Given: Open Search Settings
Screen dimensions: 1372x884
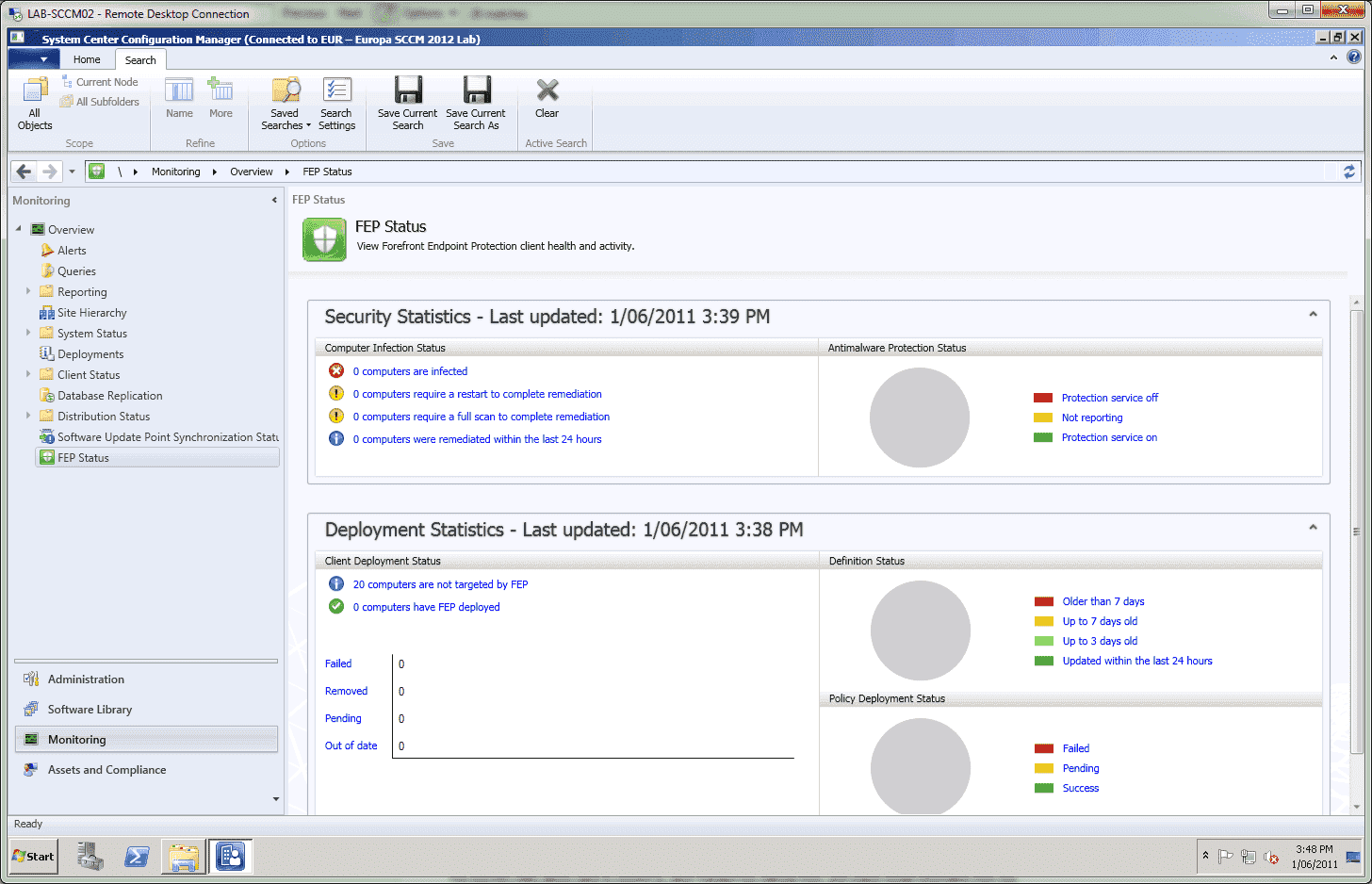Looking at the screenshot, I should [336, 104].
